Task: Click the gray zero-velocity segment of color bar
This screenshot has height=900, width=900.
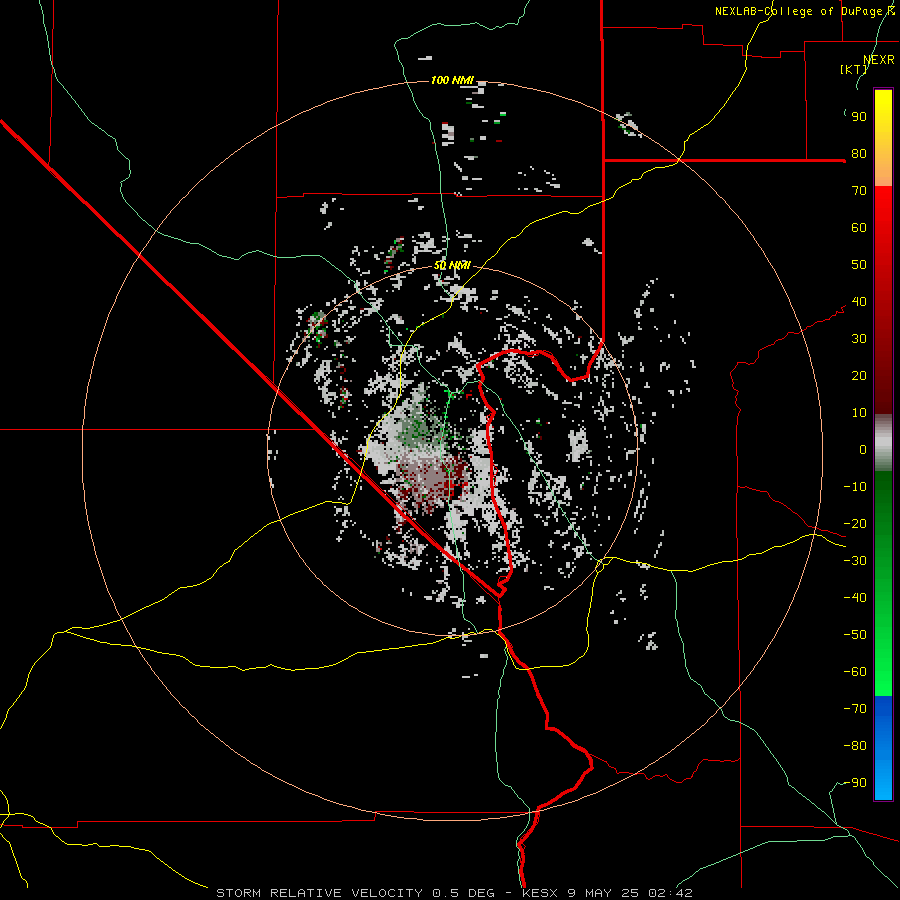Action: click(883, 442)
